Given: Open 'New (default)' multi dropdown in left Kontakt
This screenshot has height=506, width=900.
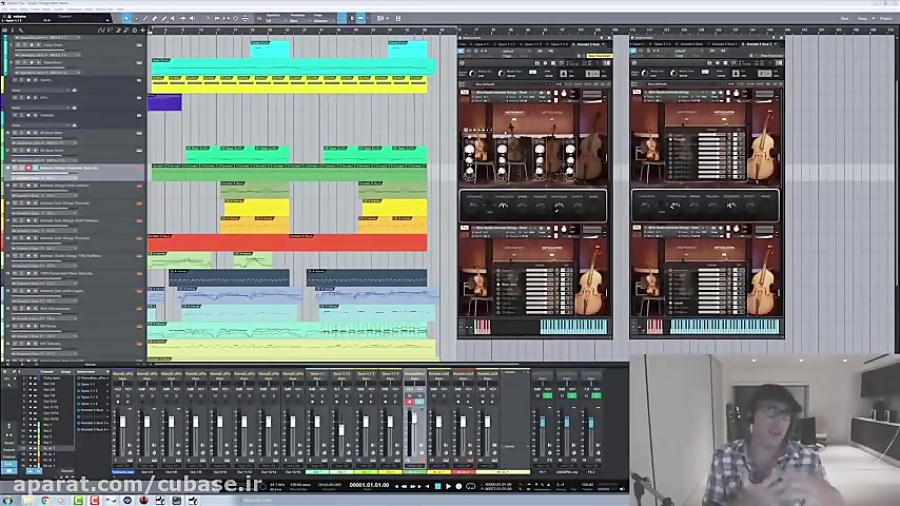Looking at the screenshot, I should pos(514,84).
